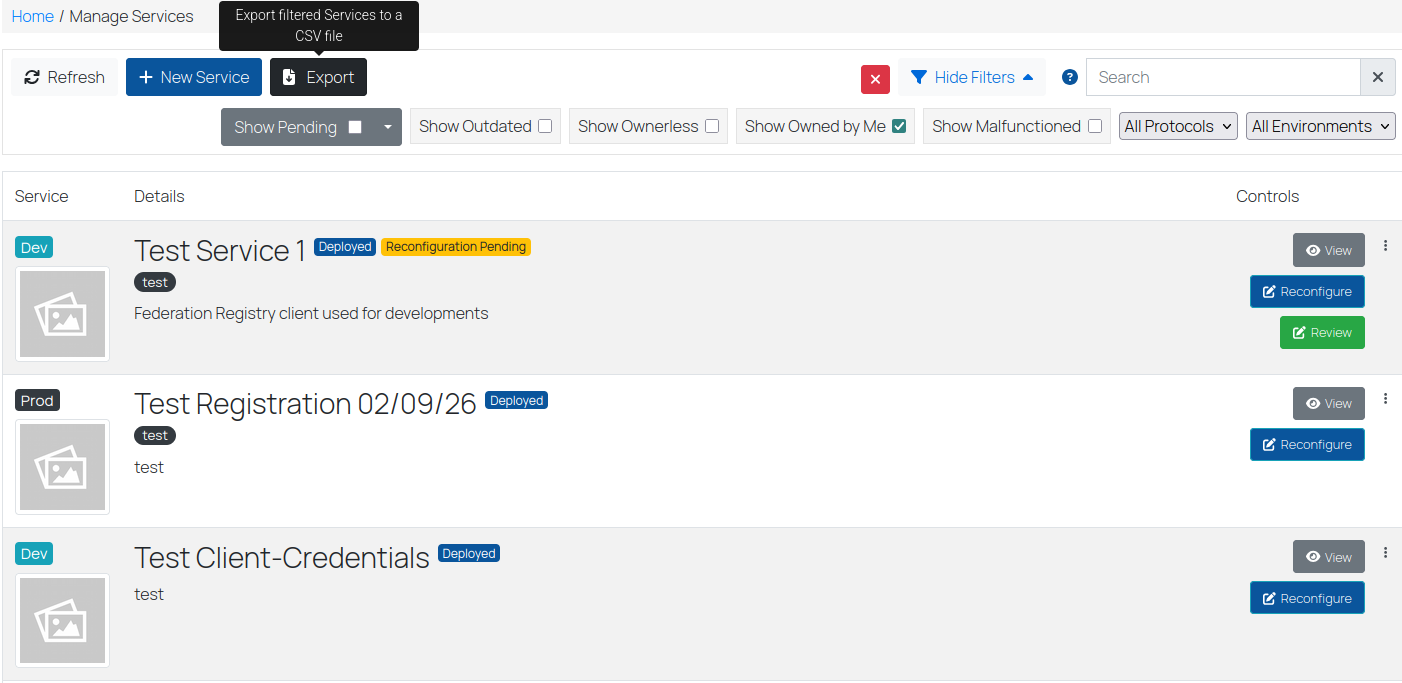This screenshot has width=1402, height=683.
Task: Click the Refresh button
Action: pyautogui.click(x=64, y=77)
